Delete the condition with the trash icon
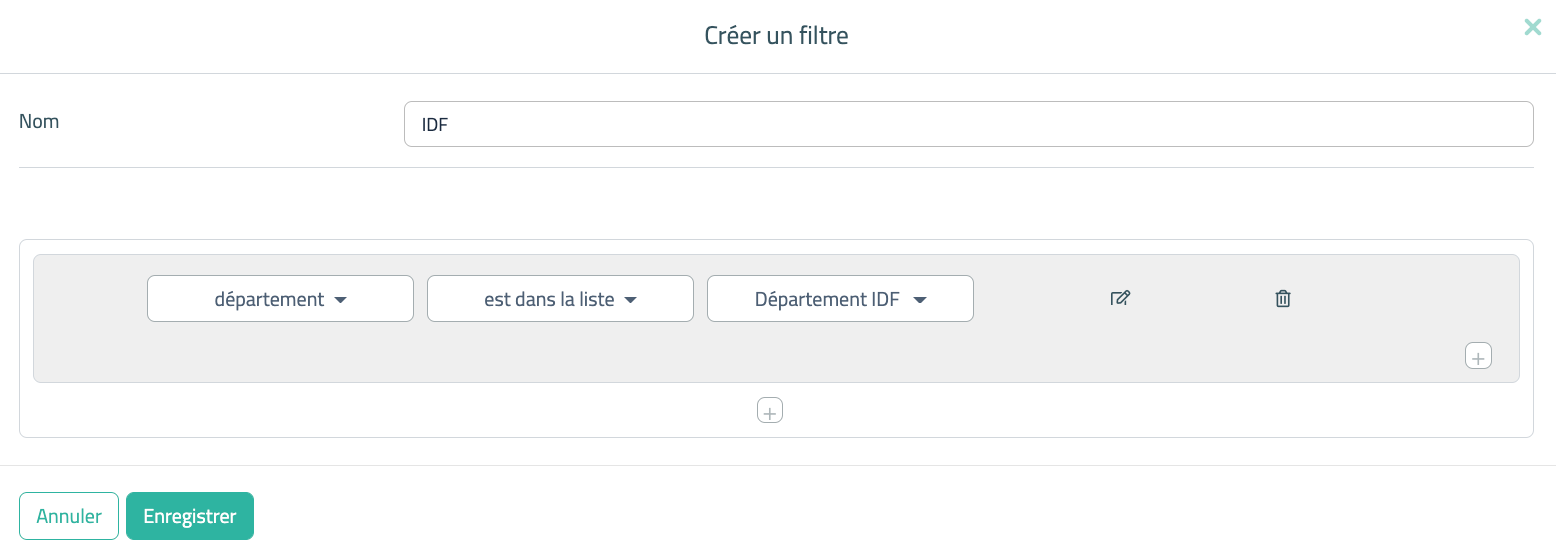The image size is (1556, 560). 1283,298
